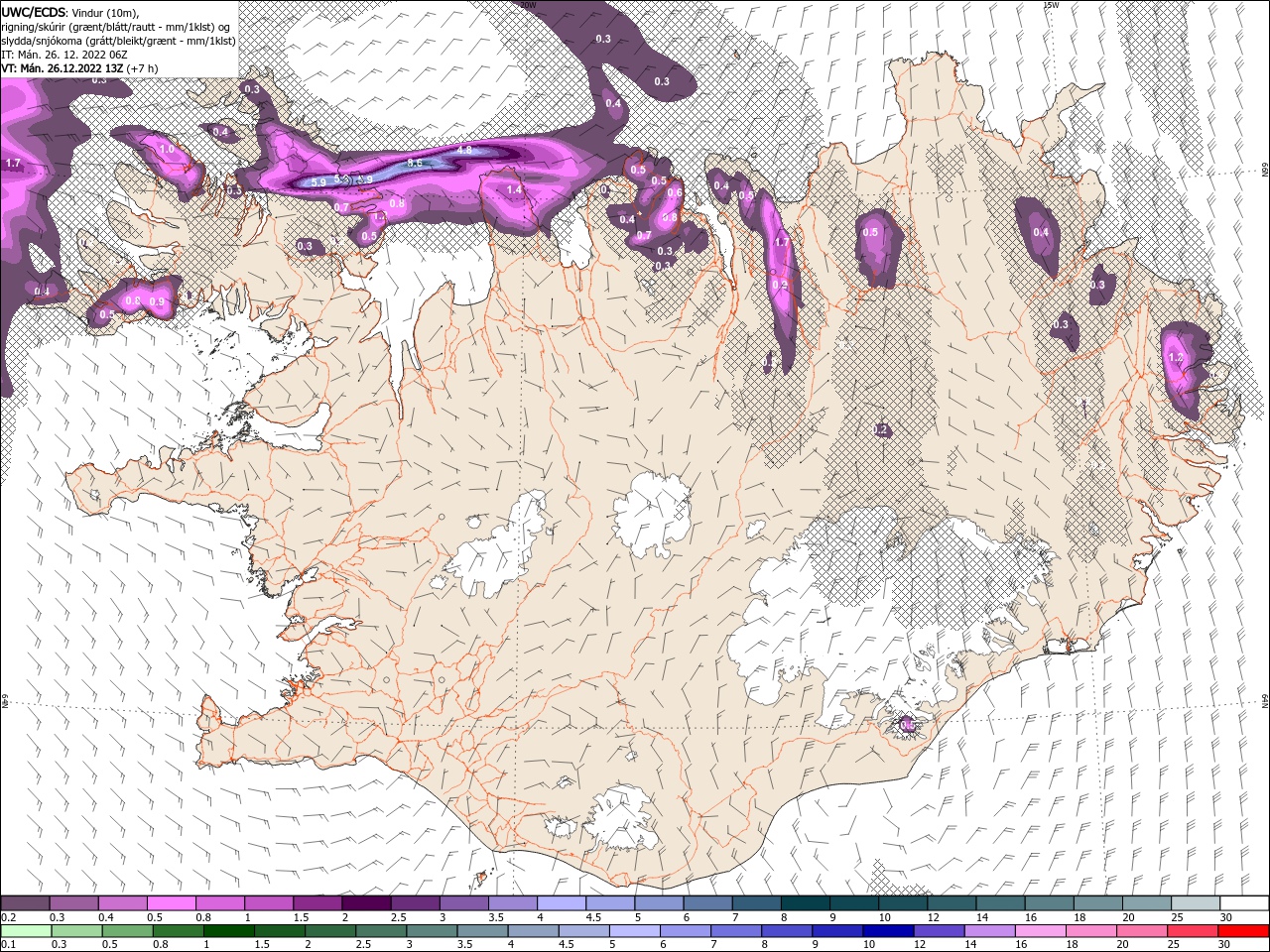Screen dimensions: 1270x952
Task: Click the '0.1' label under the green legend
Action: click(x=9, y=945)
